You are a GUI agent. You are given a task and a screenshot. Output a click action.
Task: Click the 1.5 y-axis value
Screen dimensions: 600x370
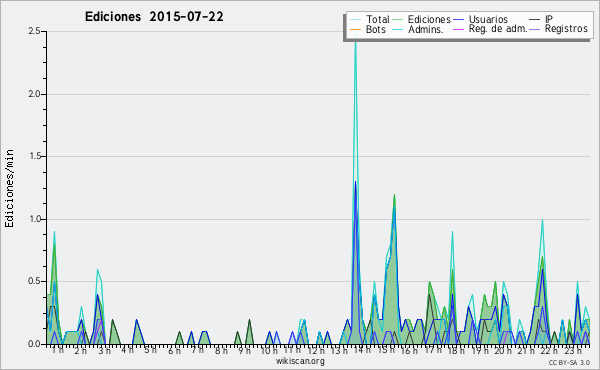tap(34, 156)
